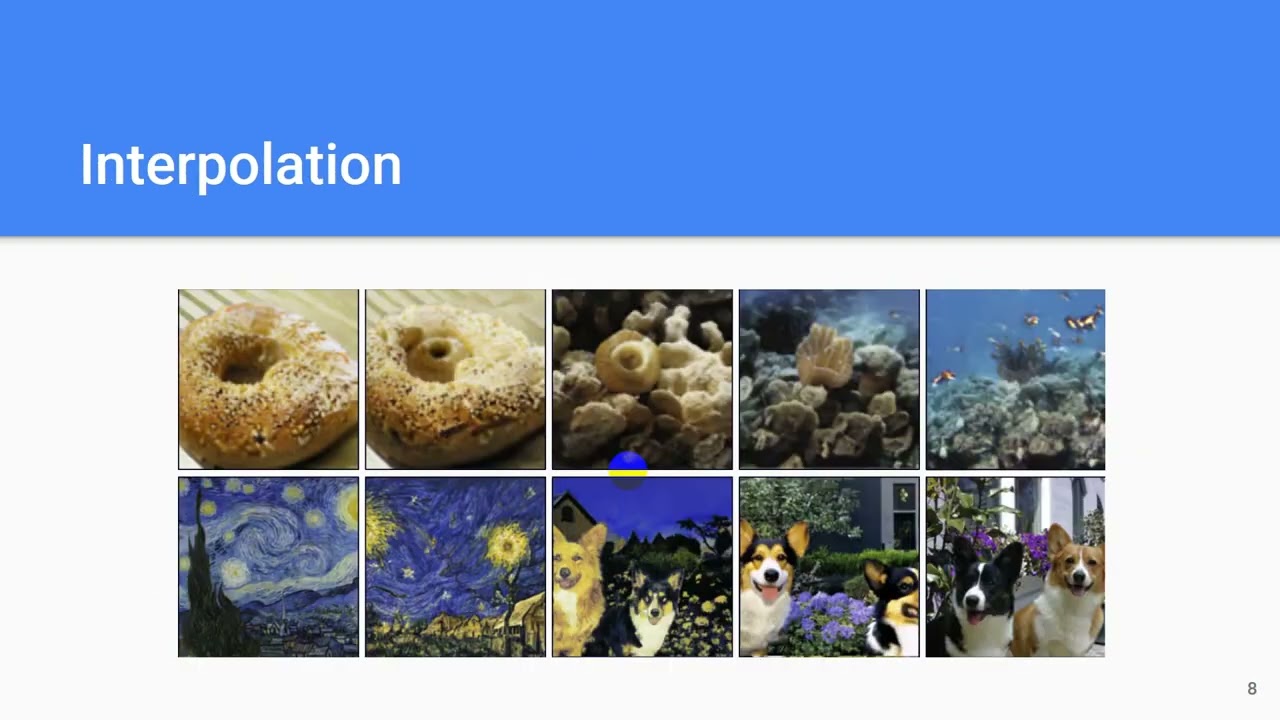Click the slide number 8

(1252, 688)
